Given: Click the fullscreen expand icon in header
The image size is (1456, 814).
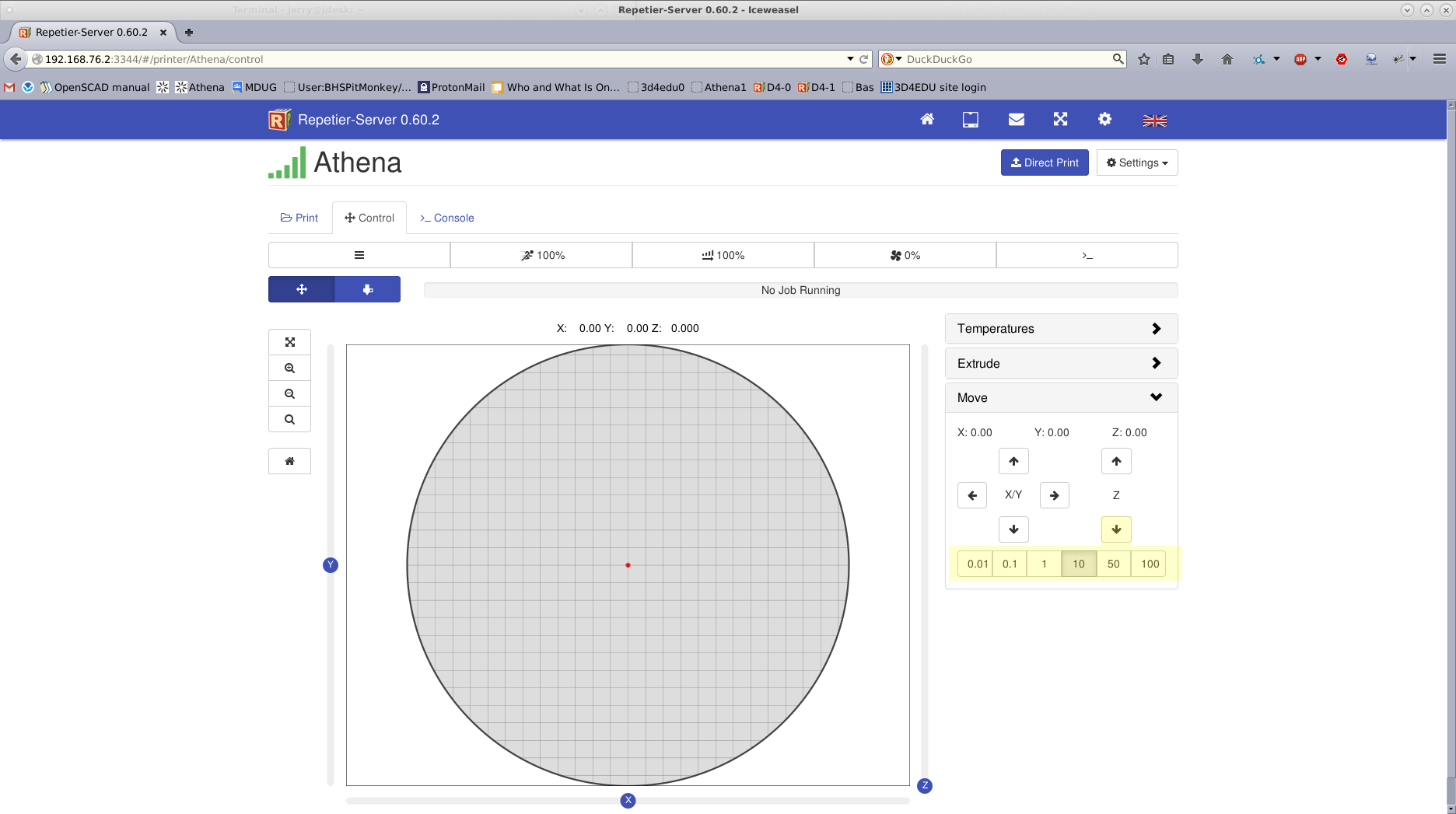Looking at the screenshot, I should pos(1060,120).
